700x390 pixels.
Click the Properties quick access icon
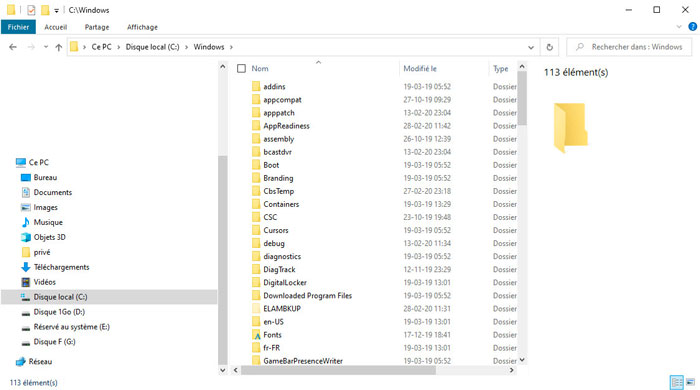click(31, 10)
